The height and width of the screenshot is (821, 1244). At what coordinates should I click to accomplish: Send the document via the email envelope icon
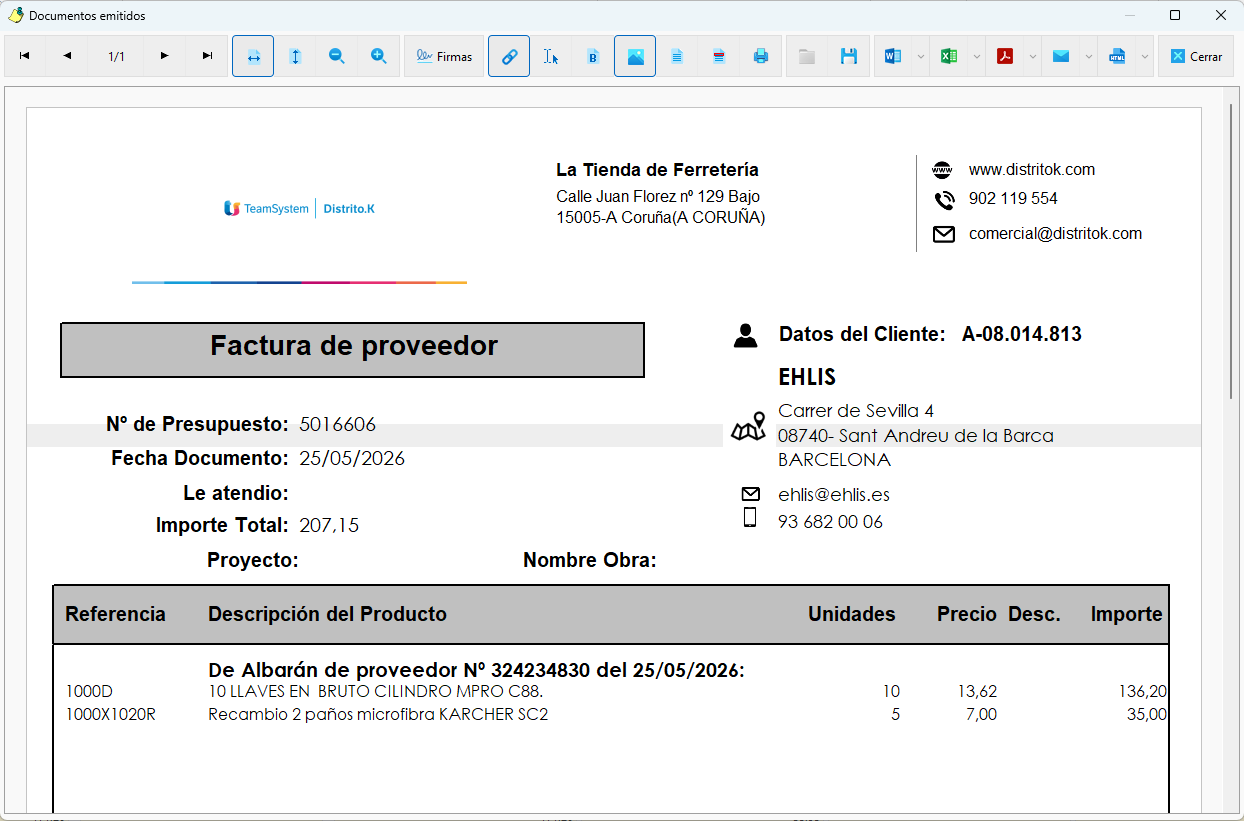(x=1061, y=57)
